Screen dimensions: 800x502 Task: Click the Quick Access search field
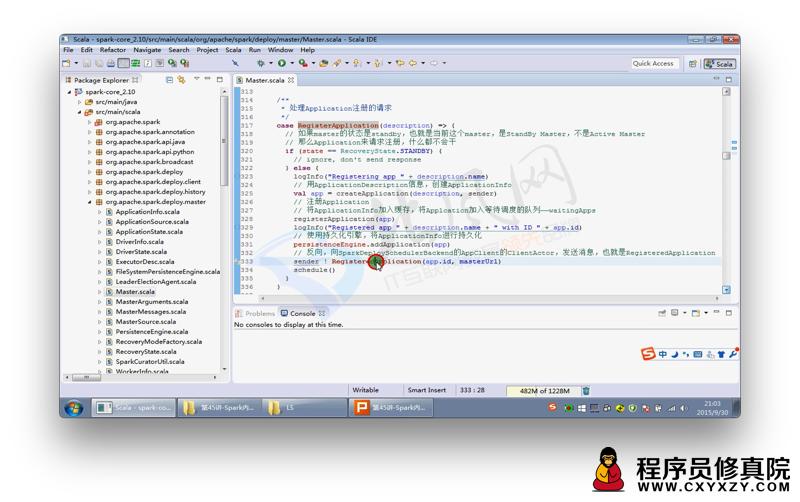click(x=653, y=63)
